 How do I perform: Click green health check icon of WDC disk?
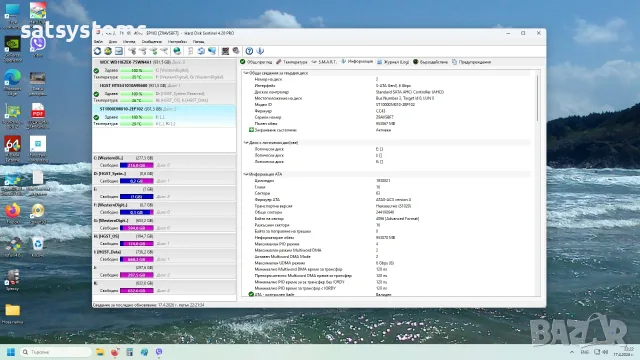[x=96, y=71]
